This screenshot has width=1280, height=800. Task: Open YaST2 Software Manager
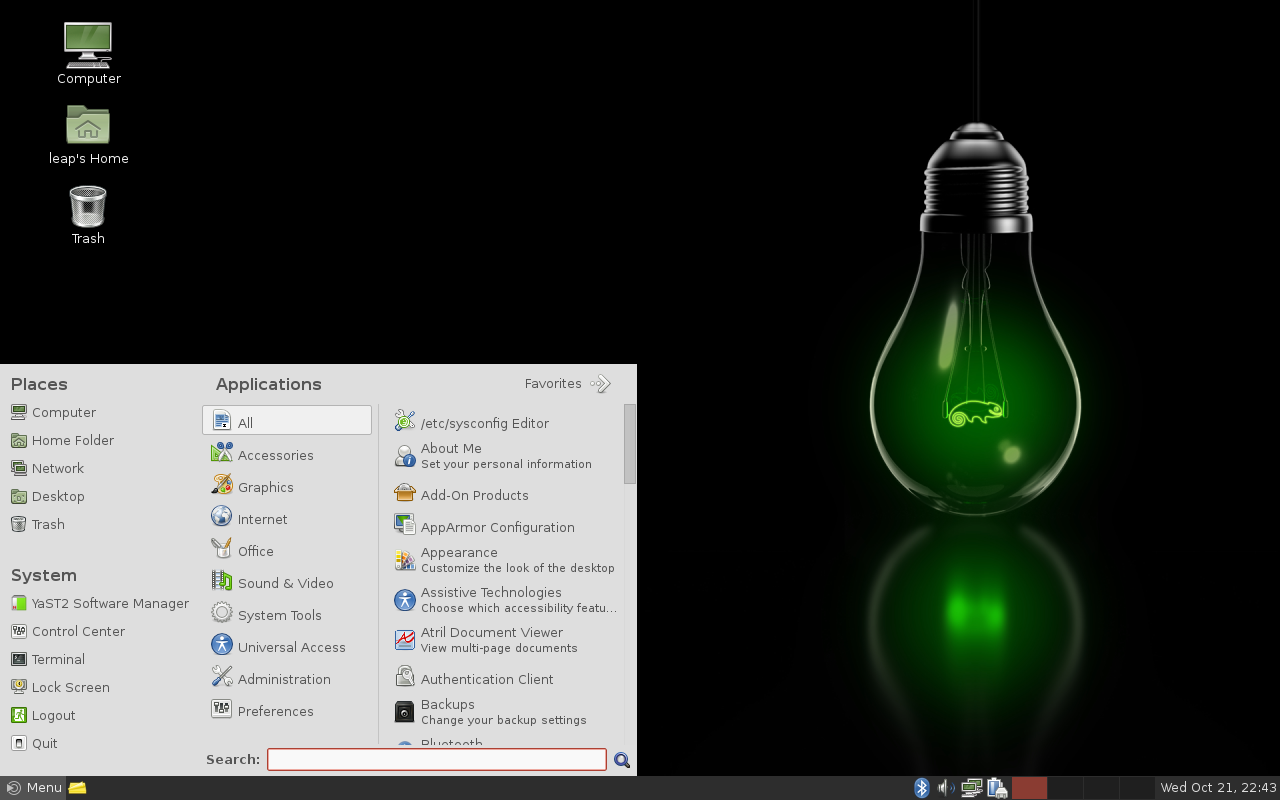coord(100,603)
